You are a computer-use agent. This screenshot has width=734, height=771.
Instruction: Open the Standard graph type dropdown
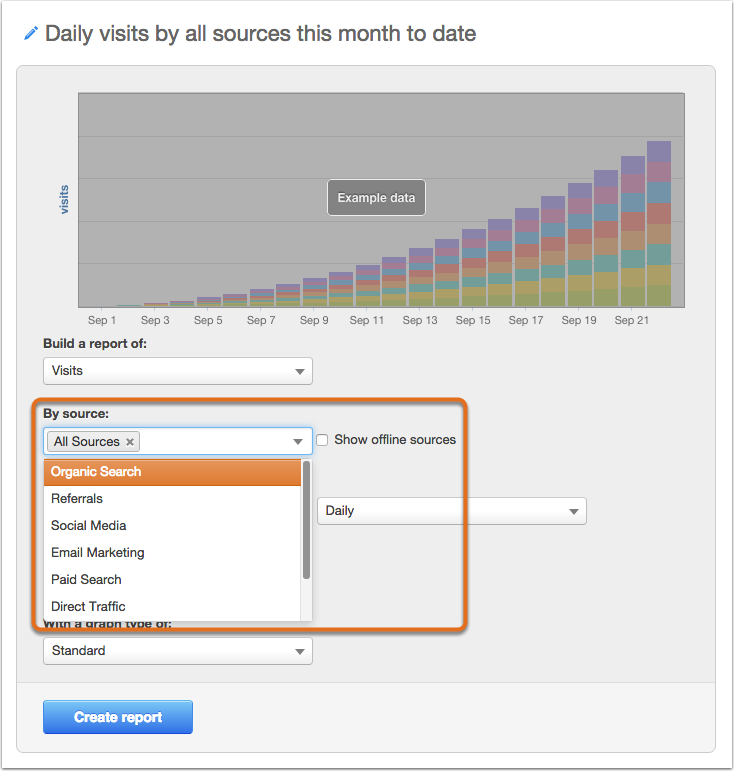(x=178, y=651)
